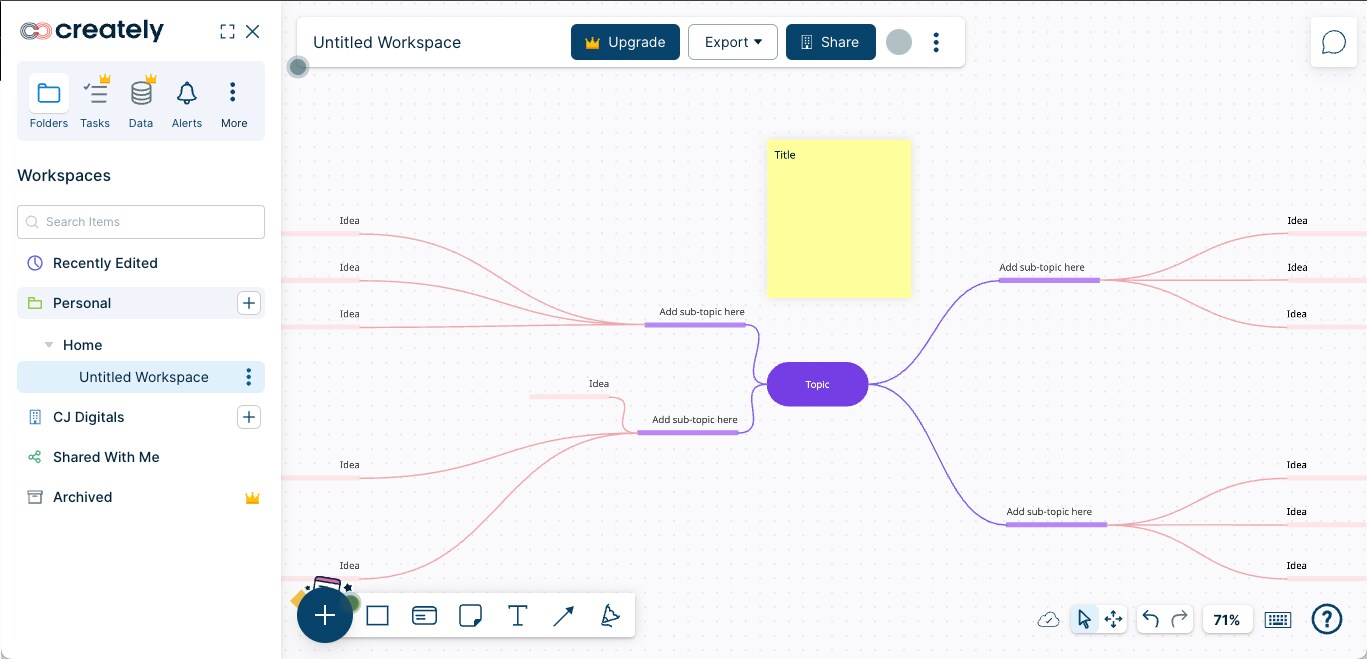Click the blue plus add shapes button

click(325, 615)
